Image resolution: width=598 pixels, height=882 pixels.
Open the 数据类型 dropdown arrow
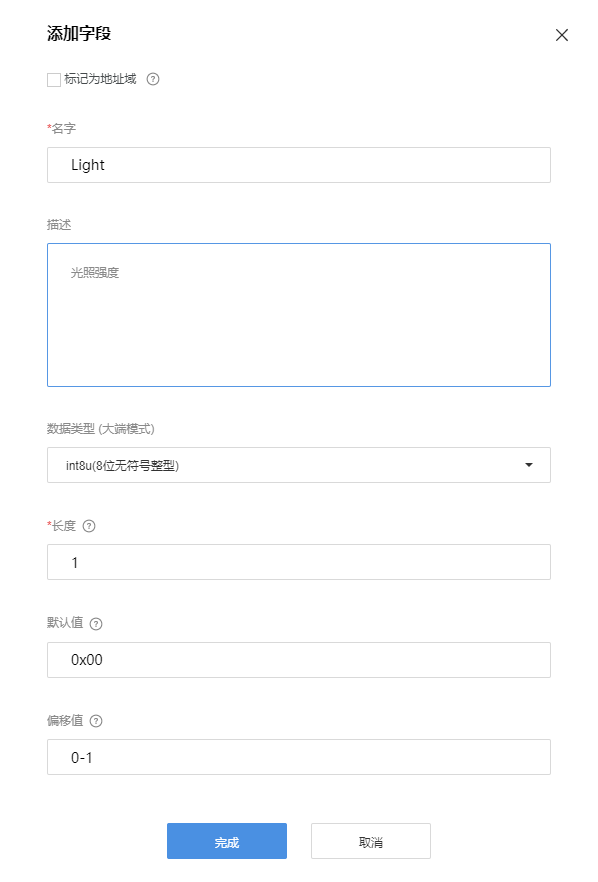(x=530, y=465)
